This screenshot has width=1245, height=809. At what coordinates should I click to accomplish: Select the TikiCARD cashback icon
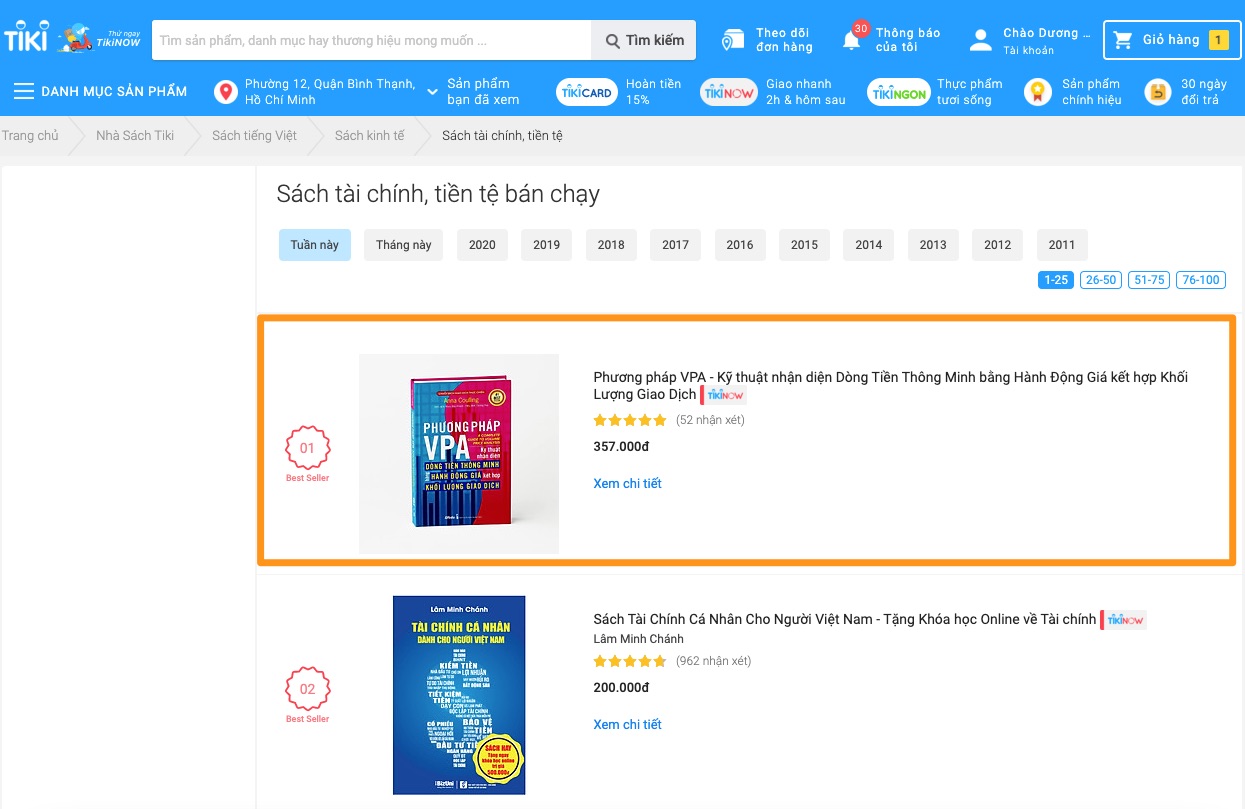586,91
